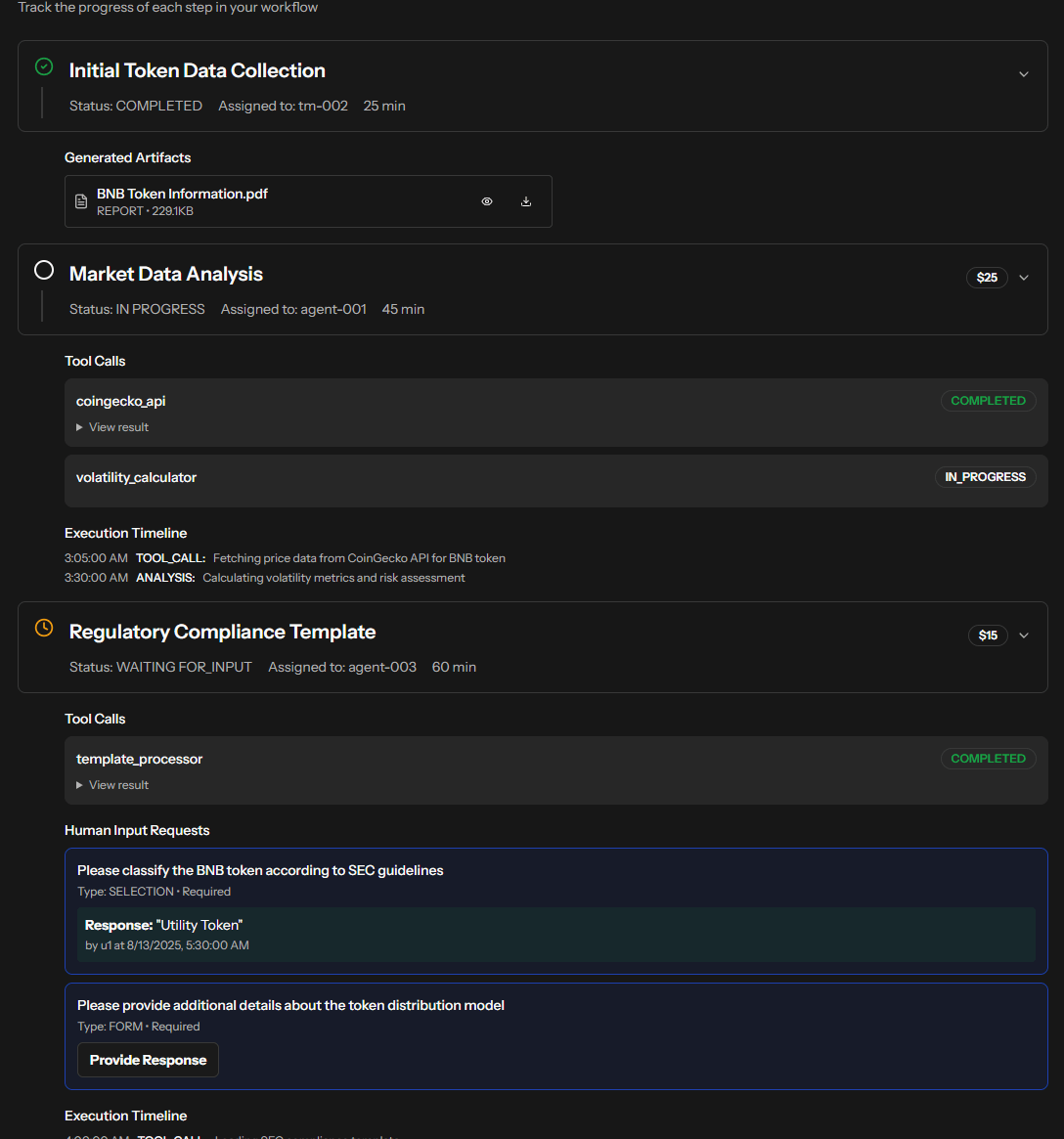
Task: Collapse the Initial Token Data Collection step with its chevron
Action: coord(1023,73)
